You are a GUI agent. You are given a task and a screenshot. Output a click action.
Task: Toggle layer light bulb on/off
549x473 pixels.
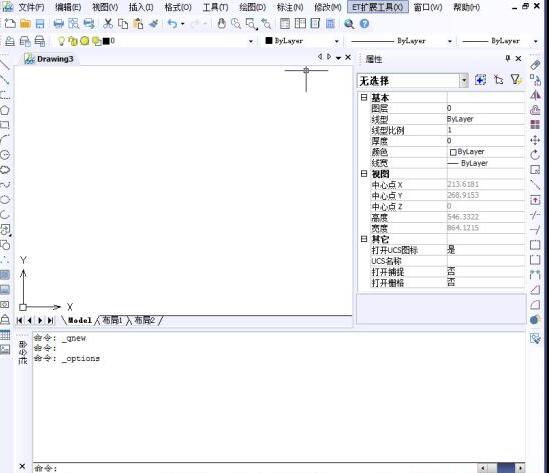coord(61,41)
